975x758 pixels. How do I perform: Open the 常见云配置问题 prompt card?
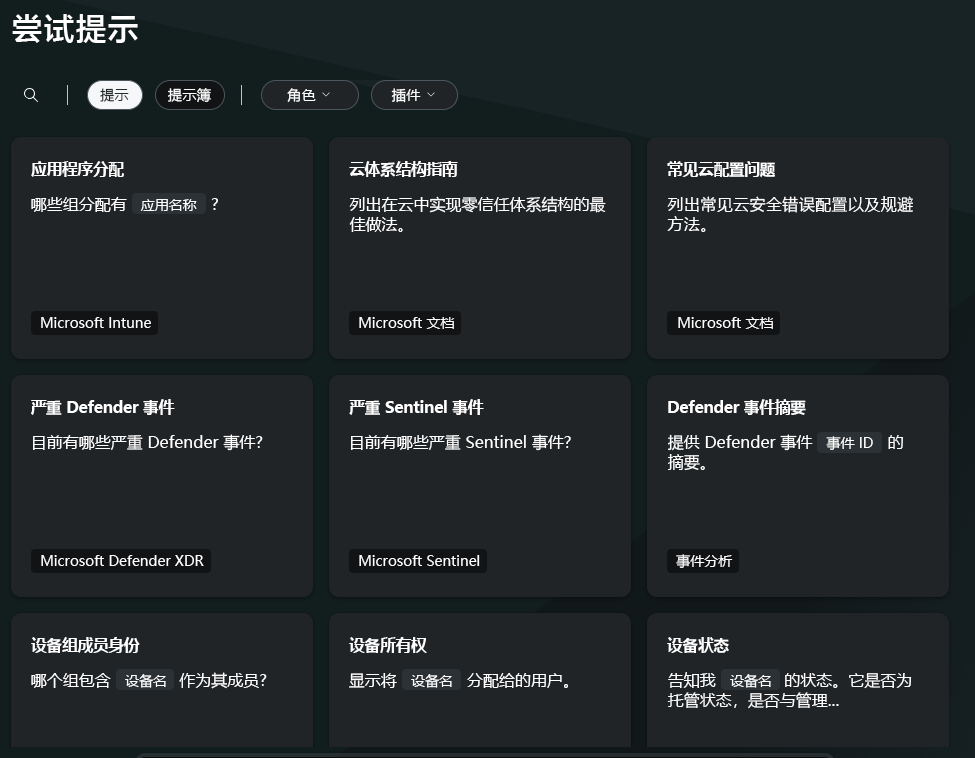798,248
